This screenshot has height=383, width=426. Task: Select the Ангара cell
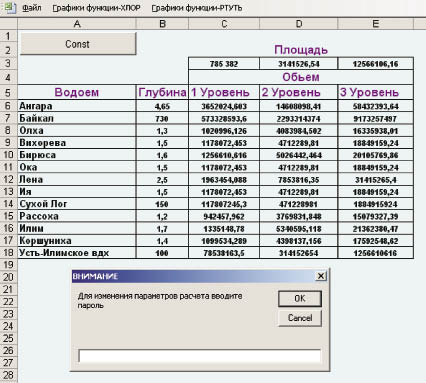[77, 106]
